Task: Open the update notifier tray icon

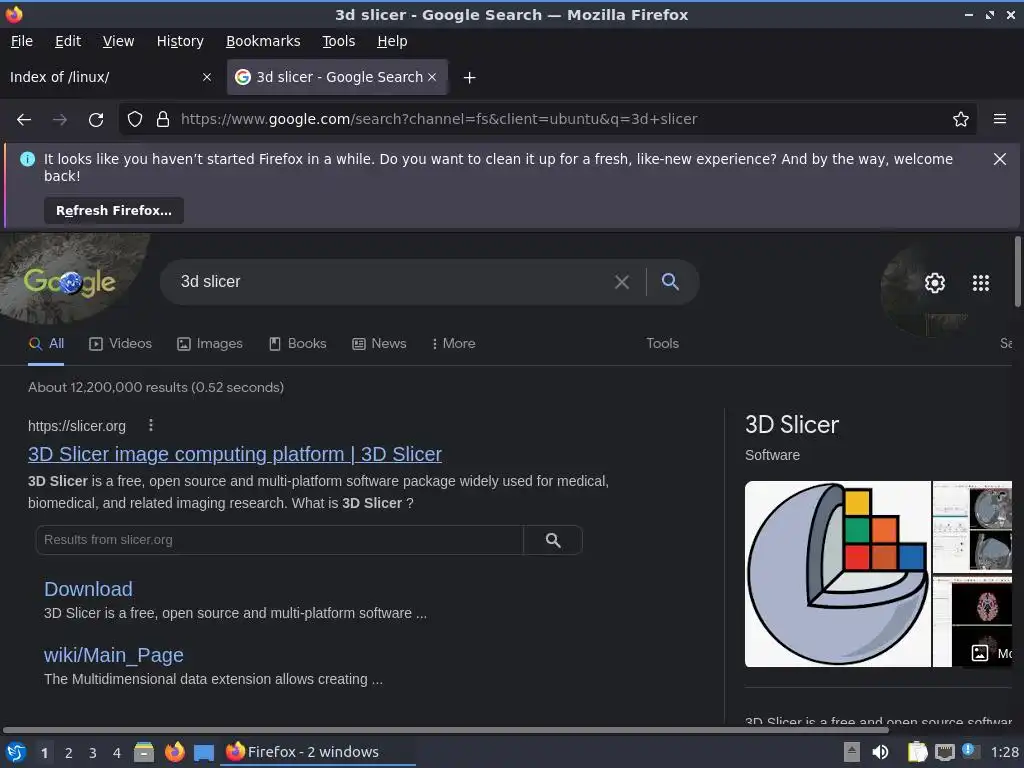Action: click(970, 751)
